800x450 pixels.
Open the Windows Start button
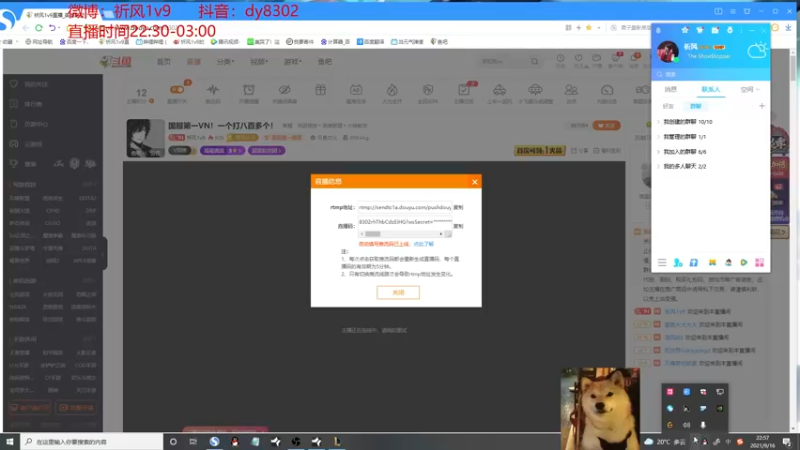10,441
